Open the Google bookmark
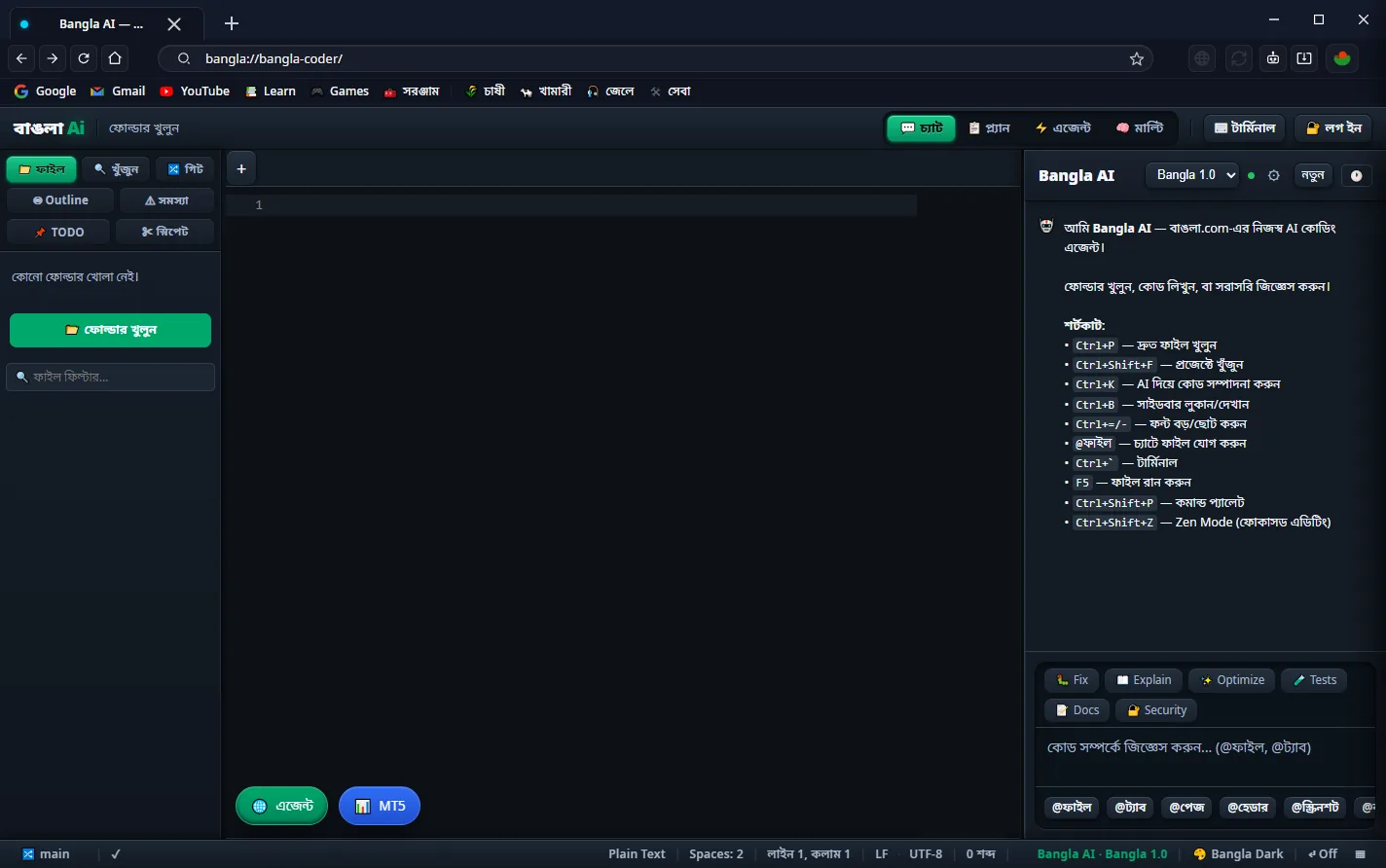This screenshot has width=1386, height=868. 46,91
